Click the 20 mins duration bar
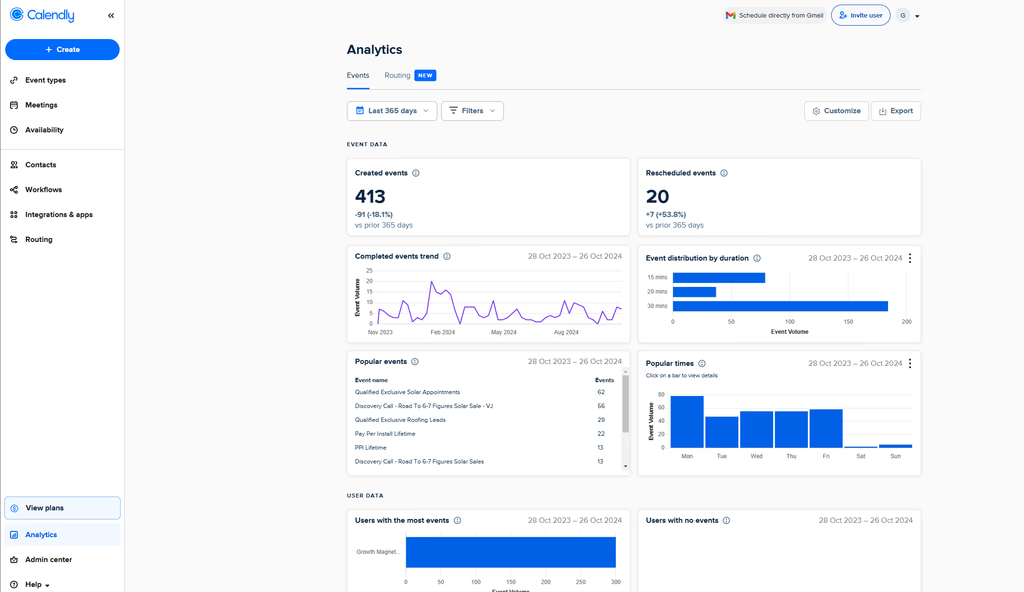The height and width of the screenshot is (592, 1024). [694, 292]
